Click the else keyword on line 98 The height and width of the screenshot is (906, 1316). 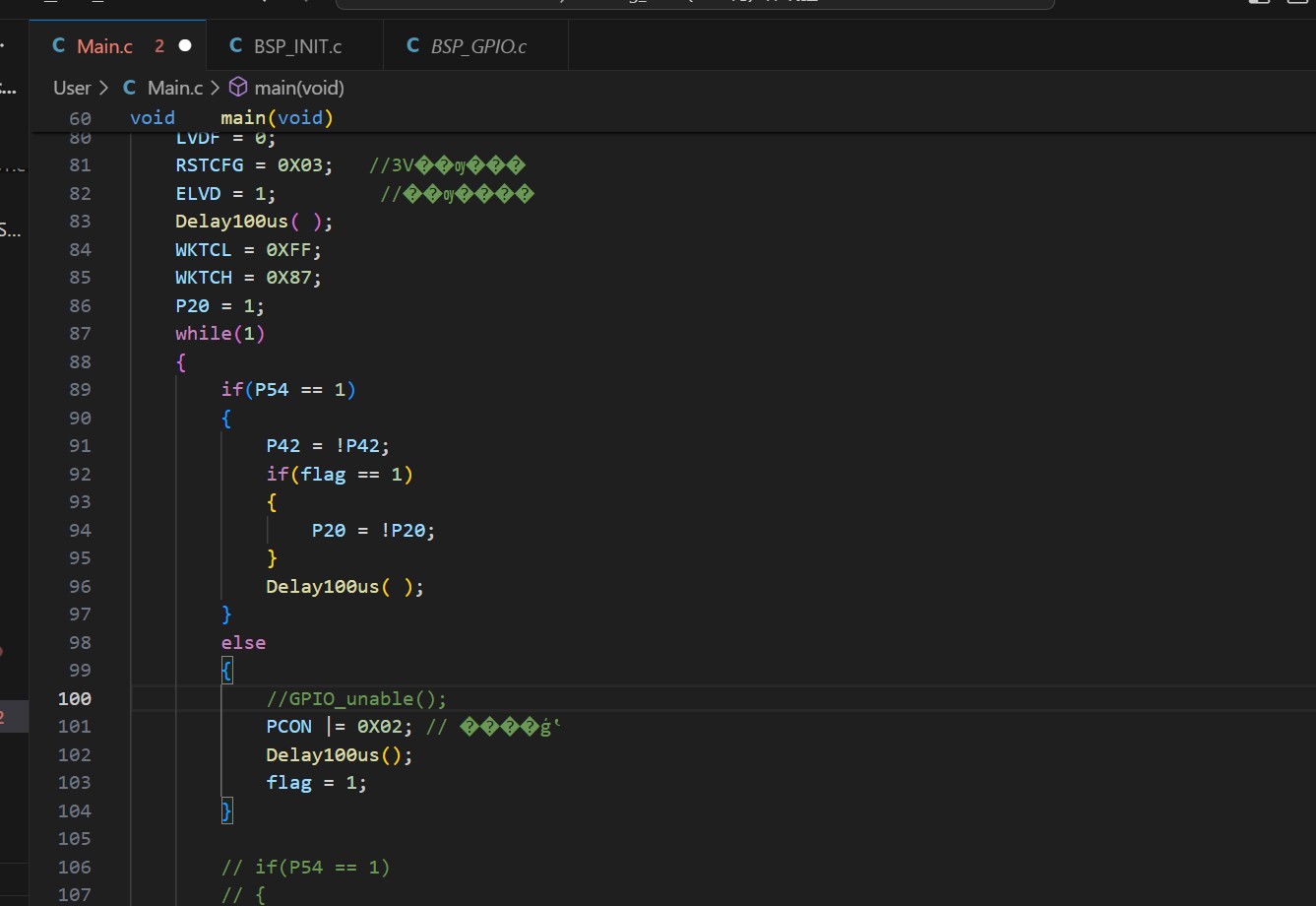[x=243, y=642]
